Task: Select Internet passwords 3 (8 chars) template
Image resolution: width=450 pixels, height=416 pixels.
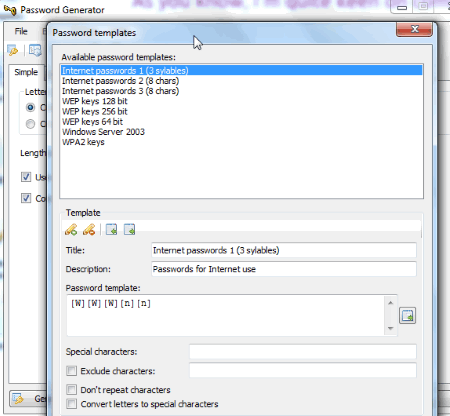Action: pos(241,91)
